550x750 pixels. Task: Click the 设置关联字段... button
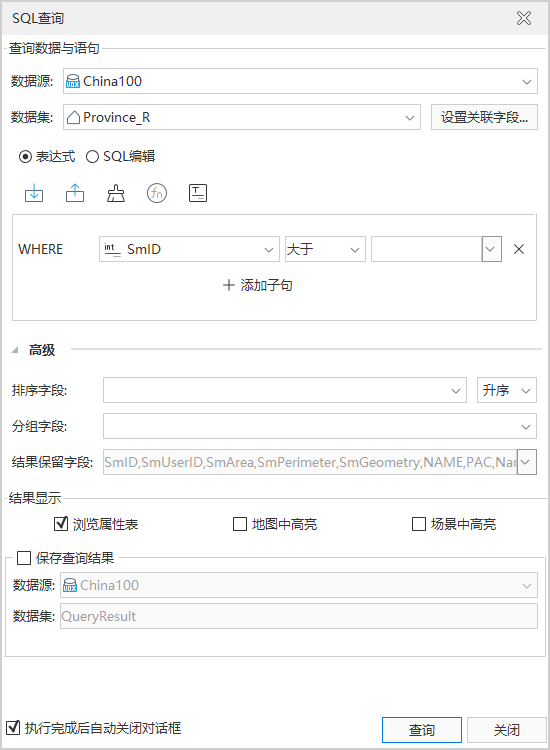(x=484, y=117)
